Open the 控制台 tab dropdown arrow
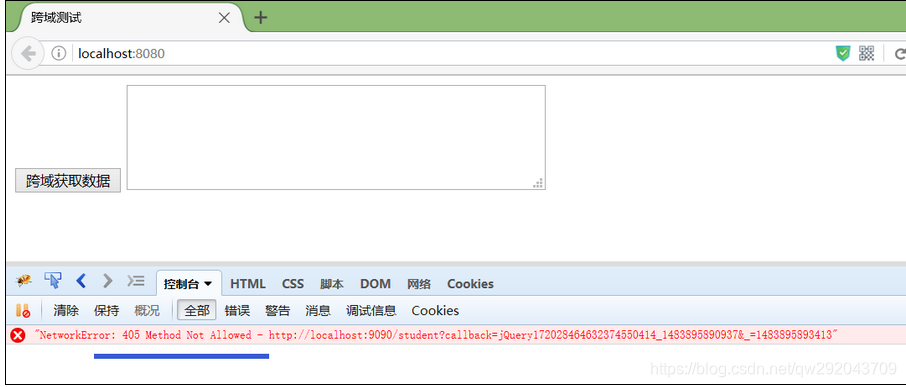Viewport: 906px width, 387px height. coord(208,284)
